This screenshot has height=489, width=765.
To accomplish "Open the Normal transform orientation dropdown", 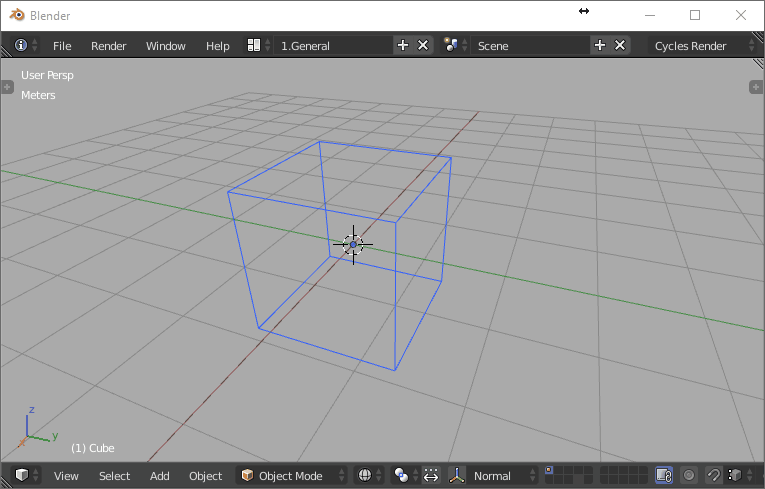I will pos(503,475).
